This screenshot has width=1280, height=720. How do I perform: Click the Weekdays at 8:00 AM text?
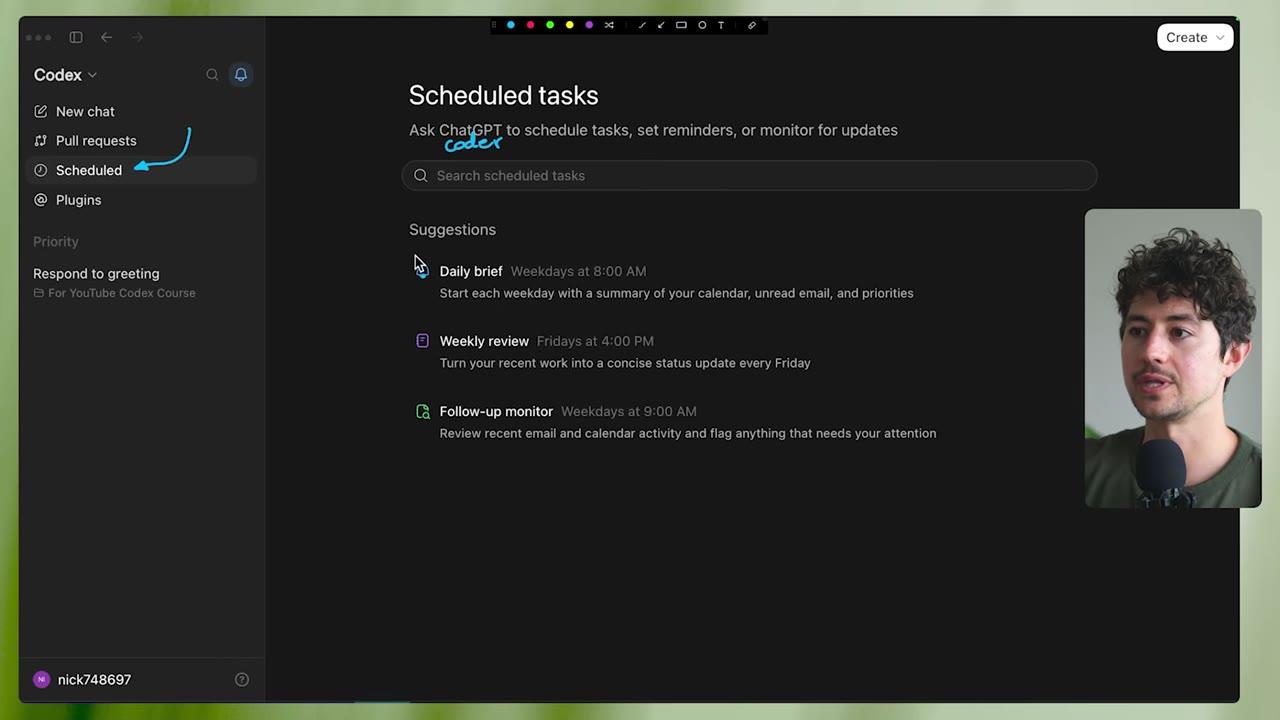pyautogui.click(x=578, y=271)
